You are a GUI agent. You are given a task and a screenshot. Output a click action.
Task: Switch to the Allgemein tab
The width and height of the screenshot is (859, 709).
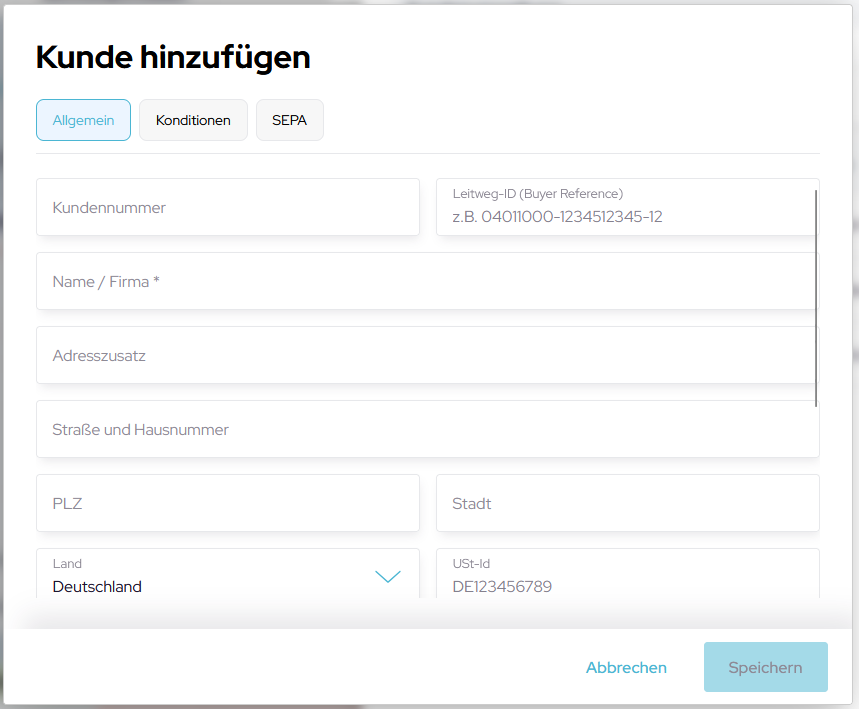pyautogui.click(x=83, y=120)
